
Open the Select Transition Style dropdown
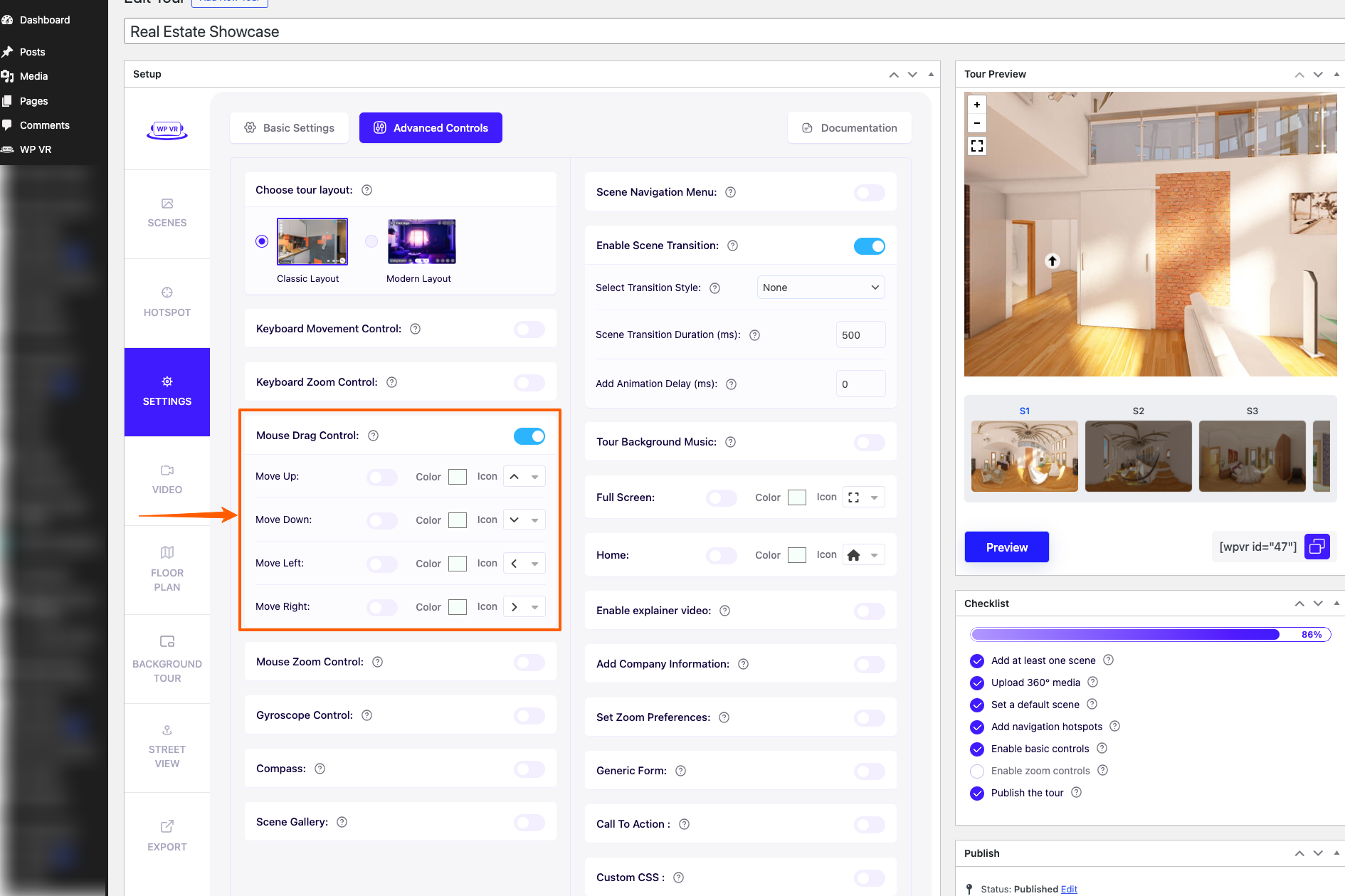pyautogui.click(x=821, y=288)
